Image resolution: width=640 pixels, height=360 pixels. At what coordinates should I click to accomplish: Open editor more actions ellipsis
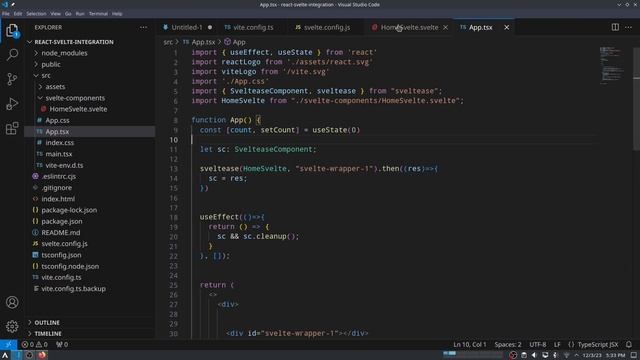pyautogui.click(x=629, y=27)
